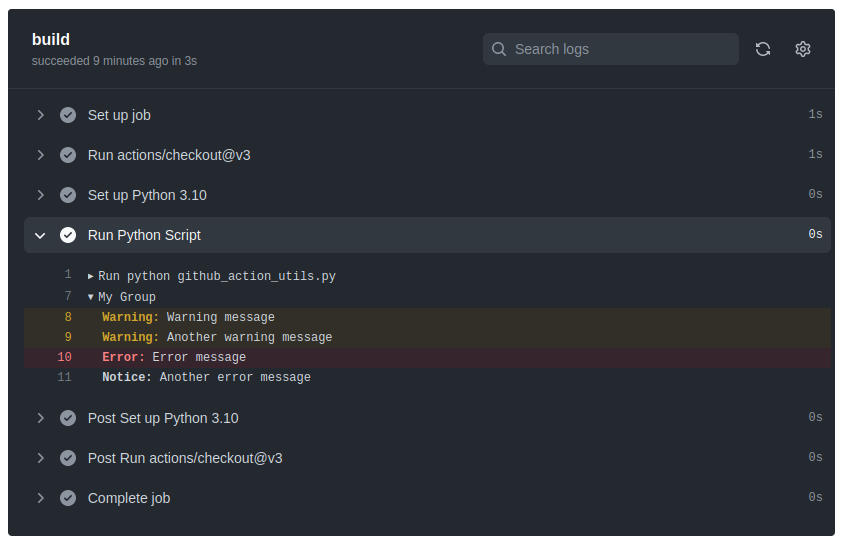Open the log settings gear menu
The width and height of the screenshot is (843, 545).
pos(802,49)
